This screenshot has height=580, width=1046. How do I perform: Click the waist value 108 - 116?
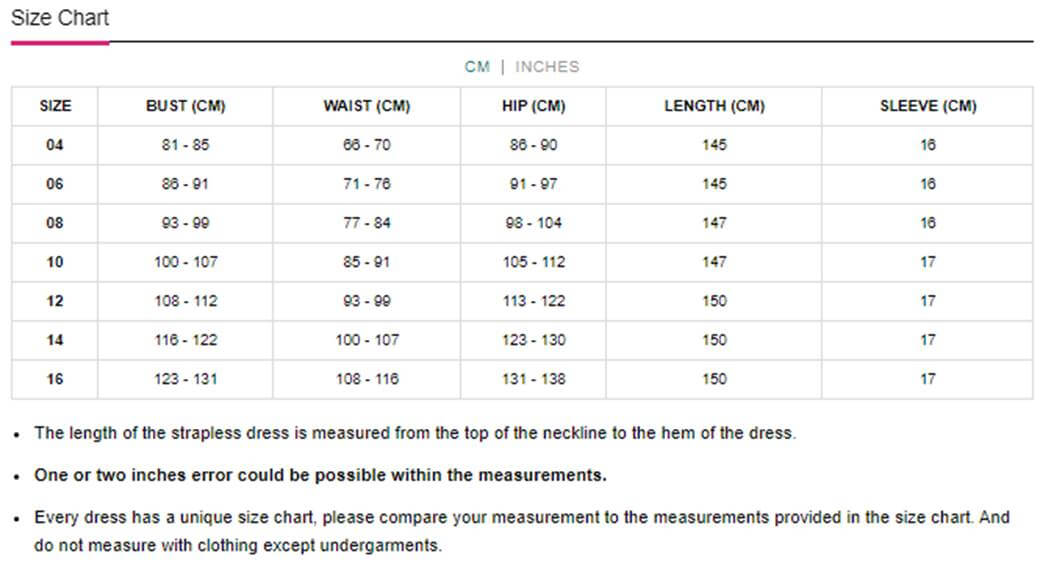click(367, 379)
